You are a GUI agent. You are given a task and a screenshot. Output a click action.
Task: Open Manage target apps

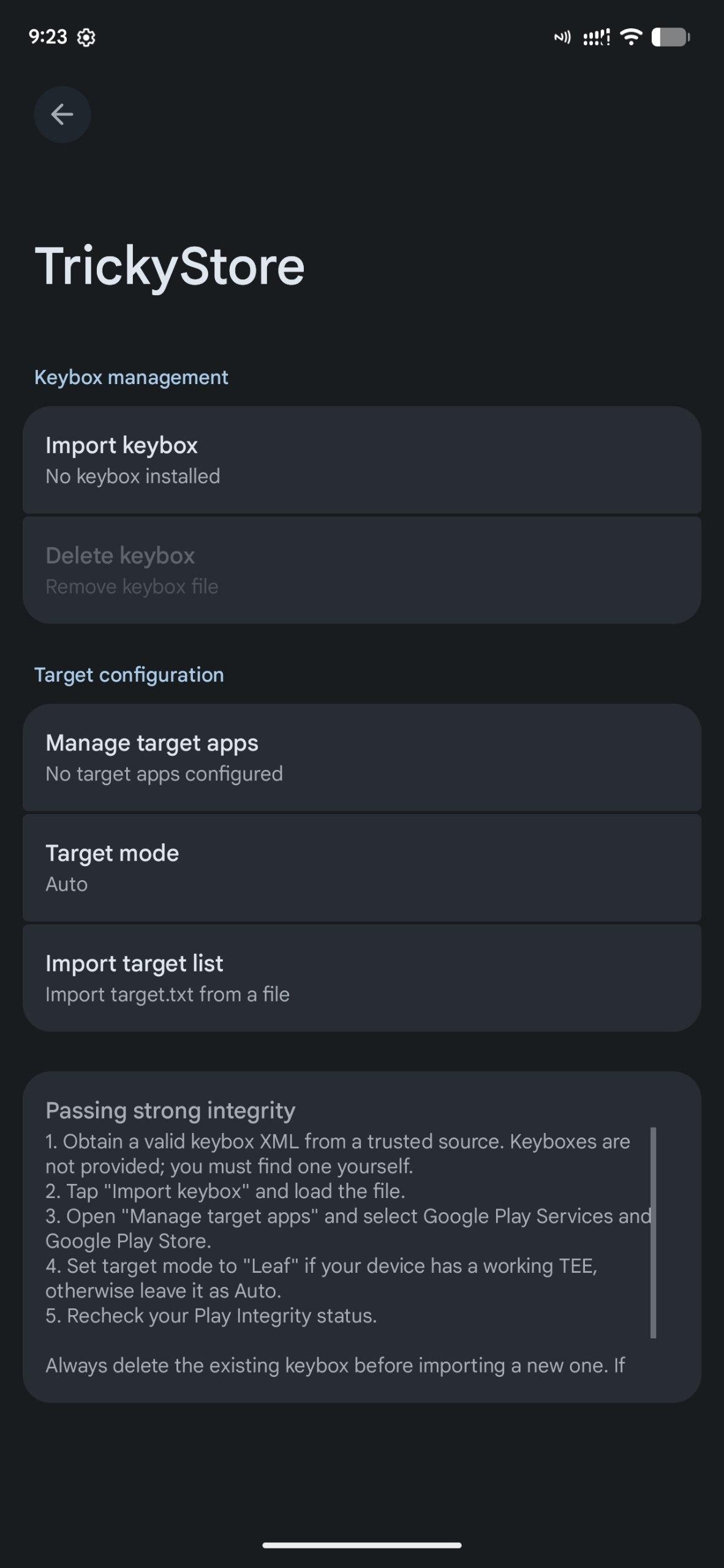(x=361, y=758)
